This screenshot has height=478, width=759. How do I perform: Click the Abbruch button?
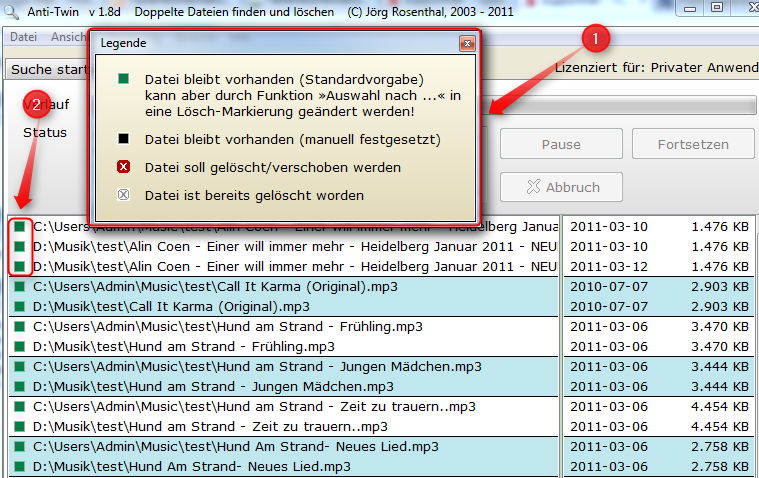point(561,187)
